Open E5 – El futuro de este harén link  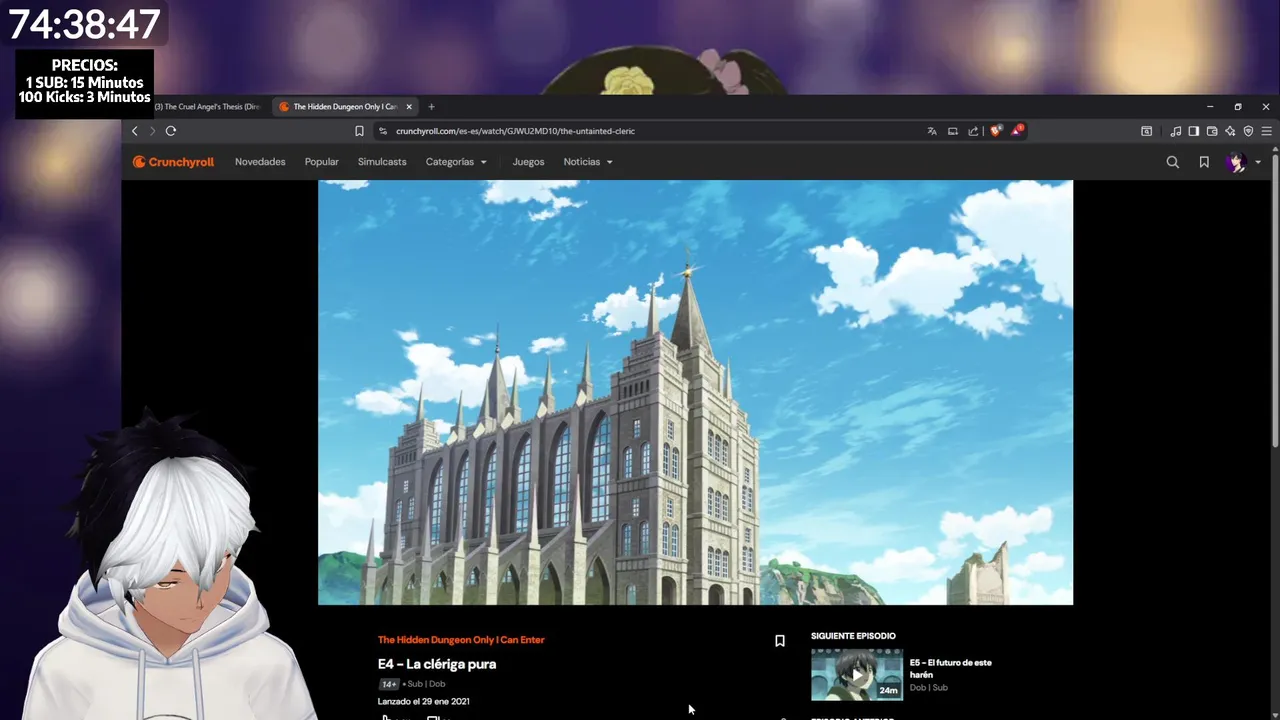(951, 668)
